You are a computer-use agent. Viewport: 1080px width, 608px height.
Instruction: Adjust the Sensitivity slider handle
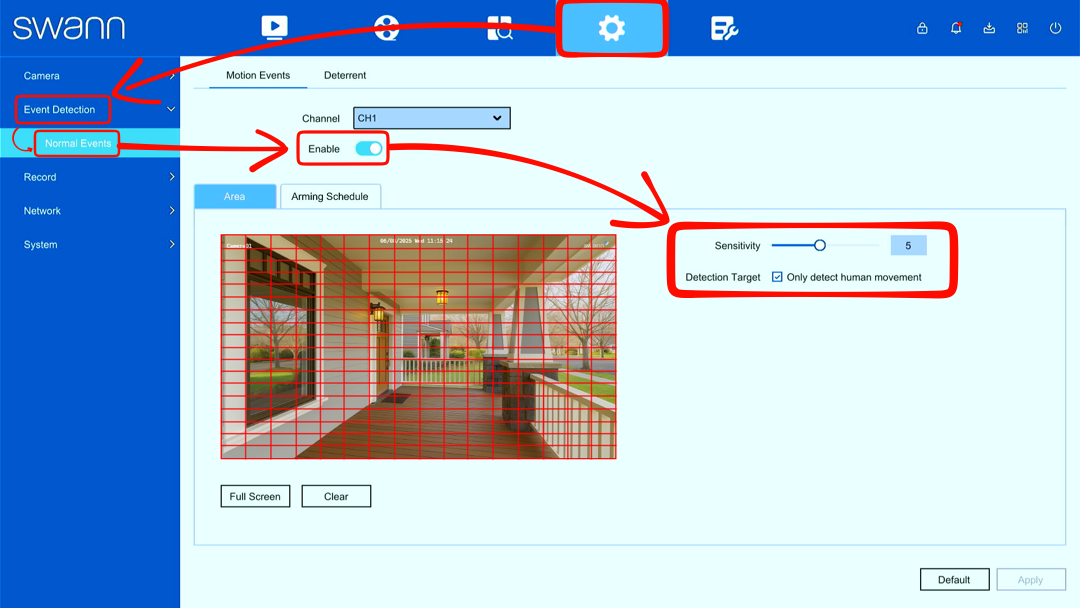pos(820,245)
